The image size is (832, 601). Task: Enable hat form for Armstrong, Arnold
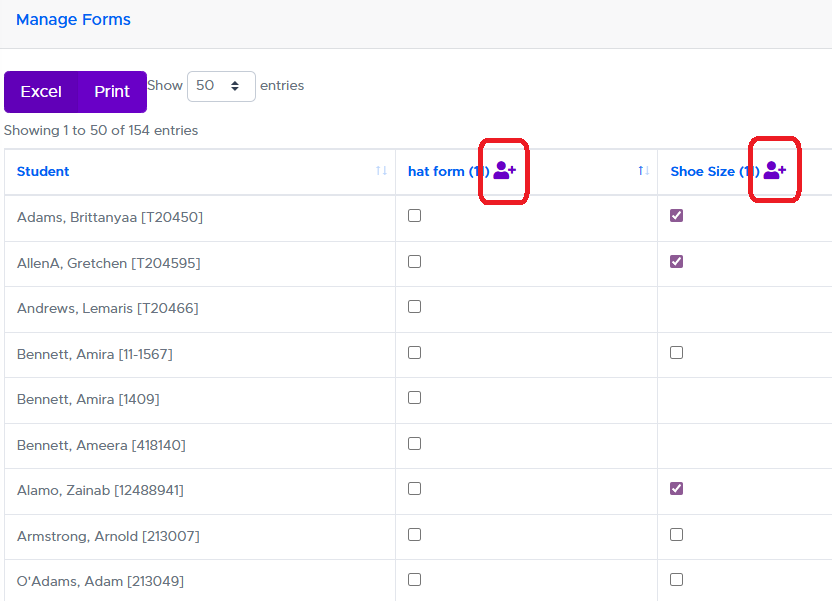coord(415,535)
